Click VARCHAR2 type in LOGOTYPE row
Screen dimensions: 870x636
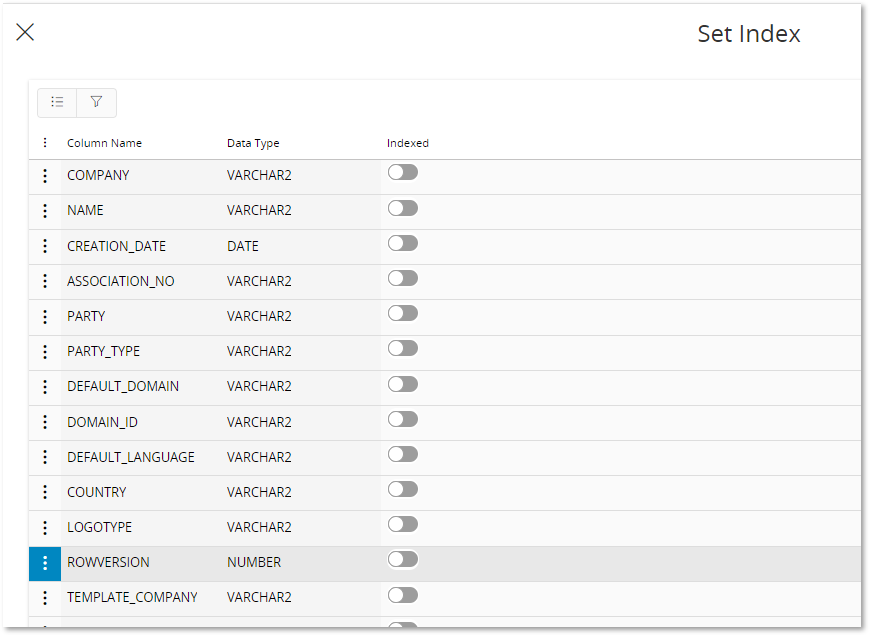pyautogui.click(x=259, y=527)
